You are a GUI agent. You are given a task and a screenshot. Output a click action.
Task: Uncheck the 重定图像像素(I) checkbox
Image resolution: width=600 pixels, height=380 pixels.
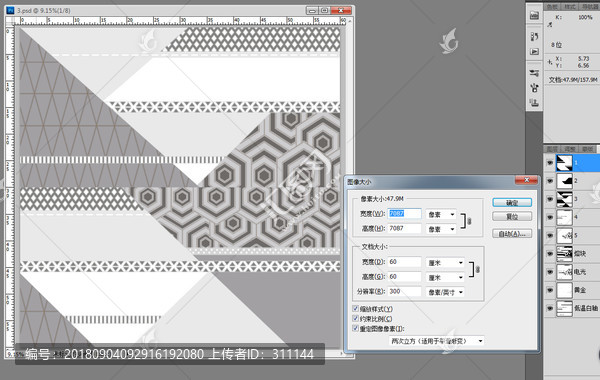tap(355, 328)
